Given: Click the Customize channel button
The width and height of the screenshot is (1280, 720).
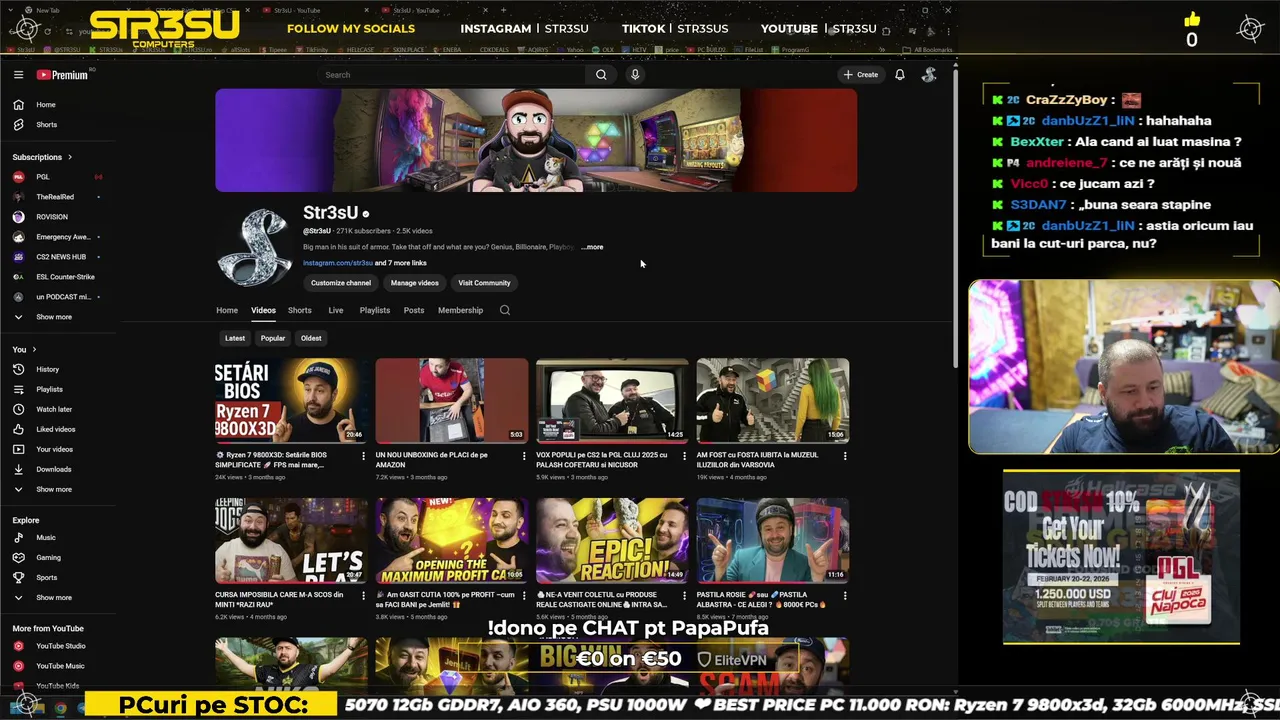Looking at the screenshot, I should pyautogui.click(x=341, y=283).
